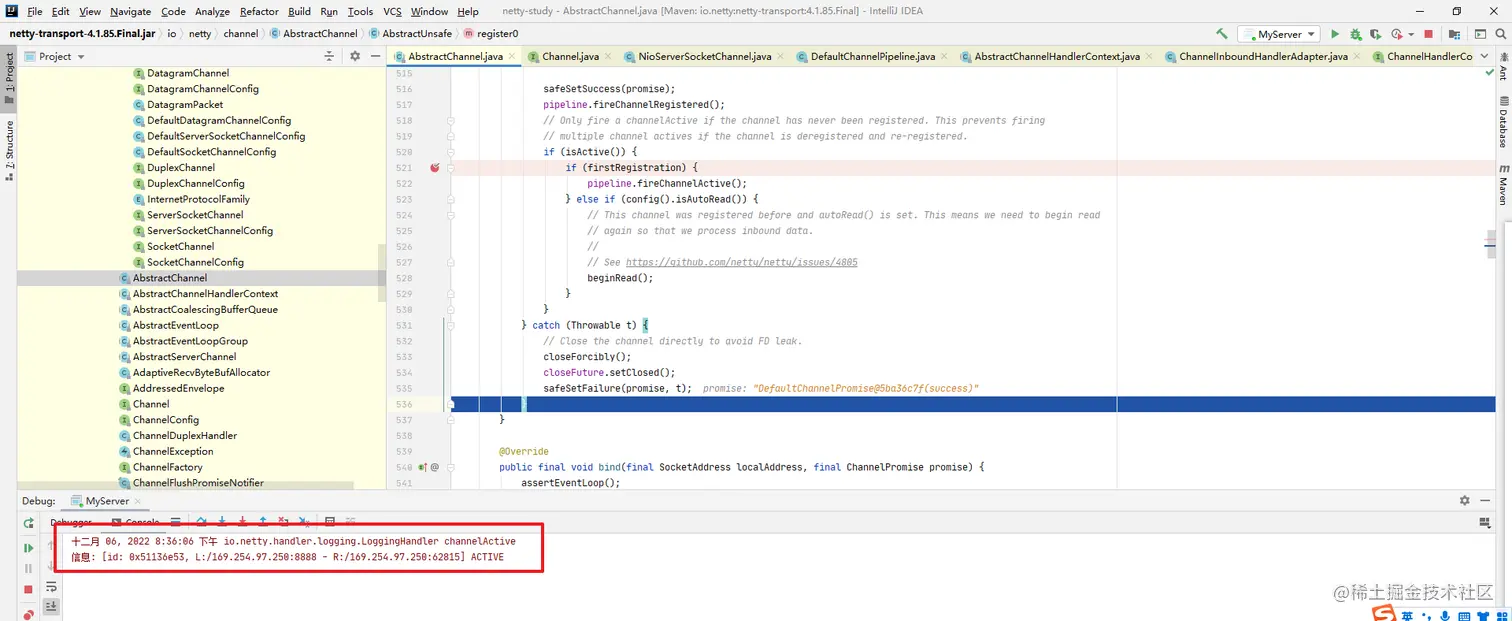Screen dimensions: 1512x621
Task: Collapse the fold marker at line 523
Action: pos(451,199)
